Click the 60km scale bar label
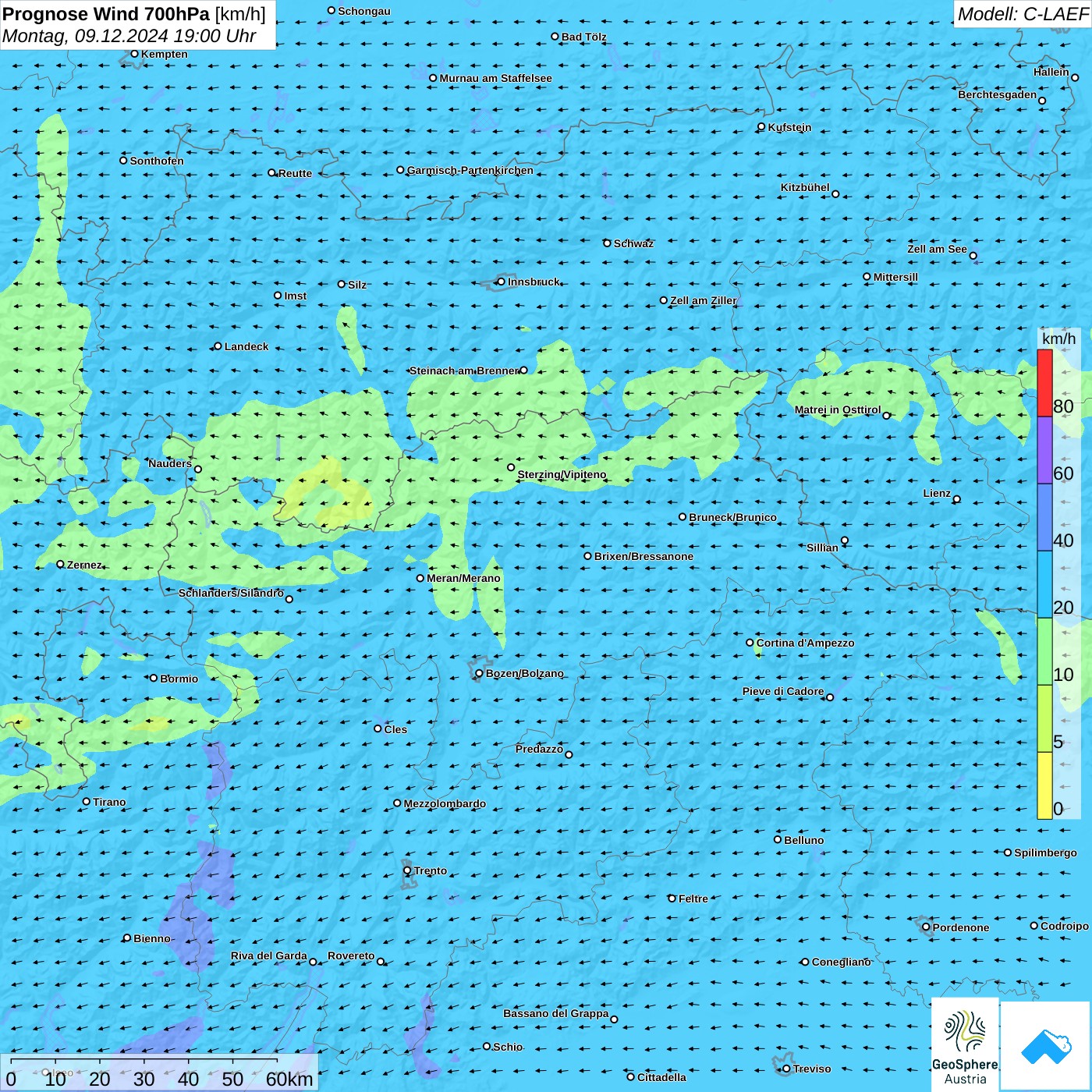 [x=289, y=1080]
